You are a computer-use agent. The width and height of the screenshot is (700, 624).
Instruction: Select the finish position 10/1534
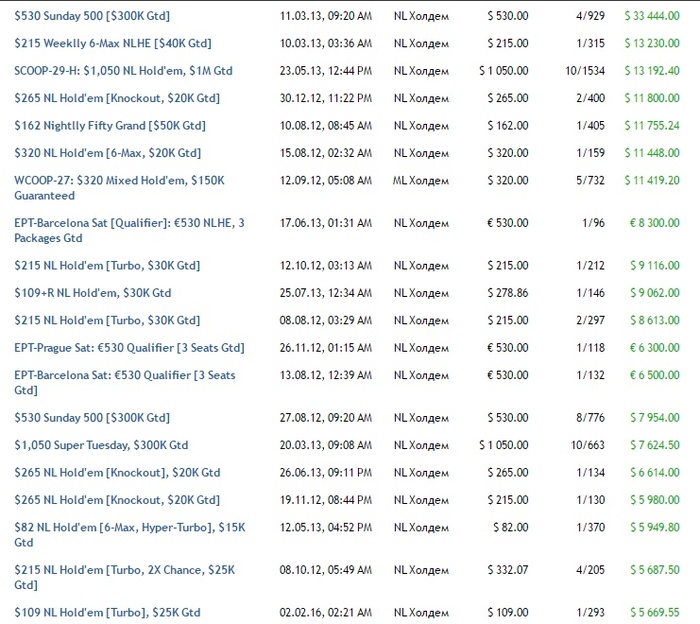[585, 71]
